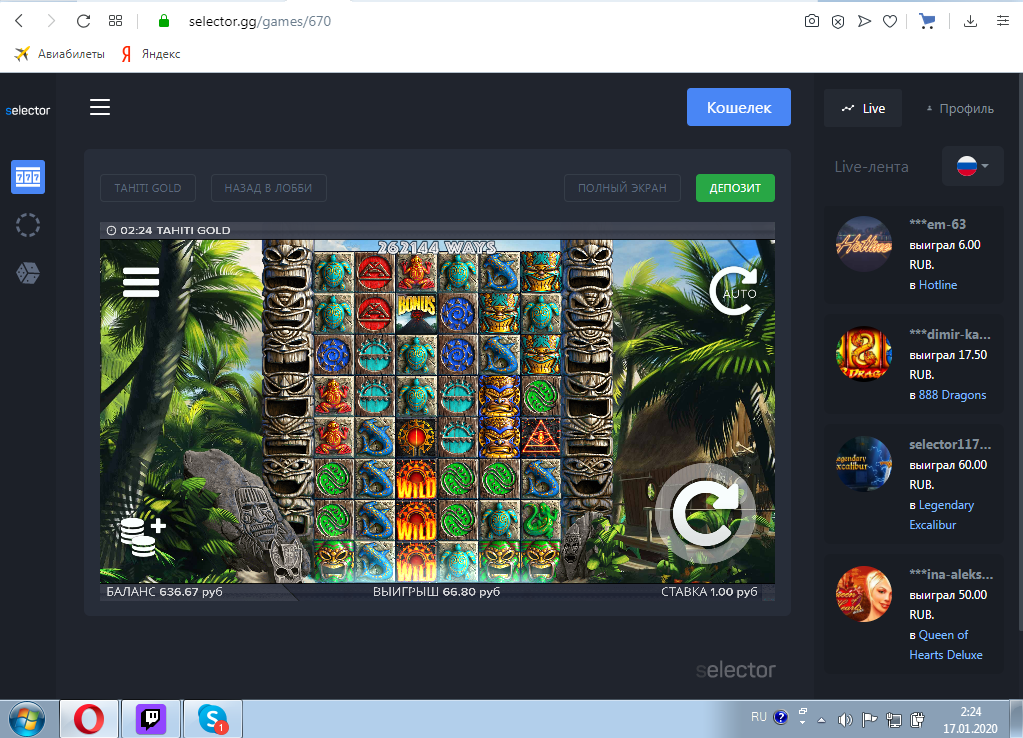Screen dimensions: 1023x738
Task: Click the СТАВКА 1.00 руб text
Action: [x=709, y=591]
